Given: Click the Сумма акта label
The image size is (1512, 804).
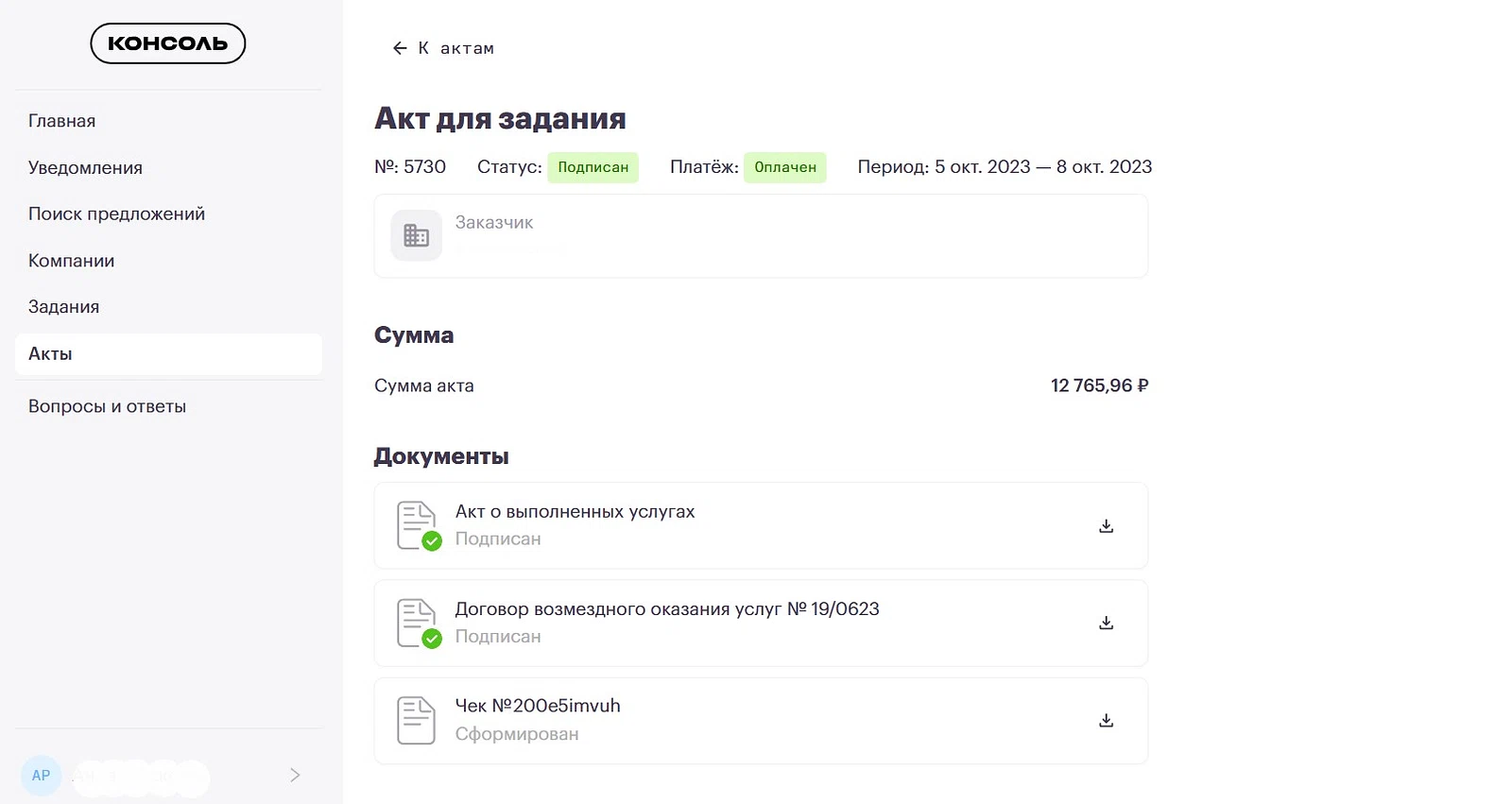Looking at the screenshot, I should [x=424, y=385].
